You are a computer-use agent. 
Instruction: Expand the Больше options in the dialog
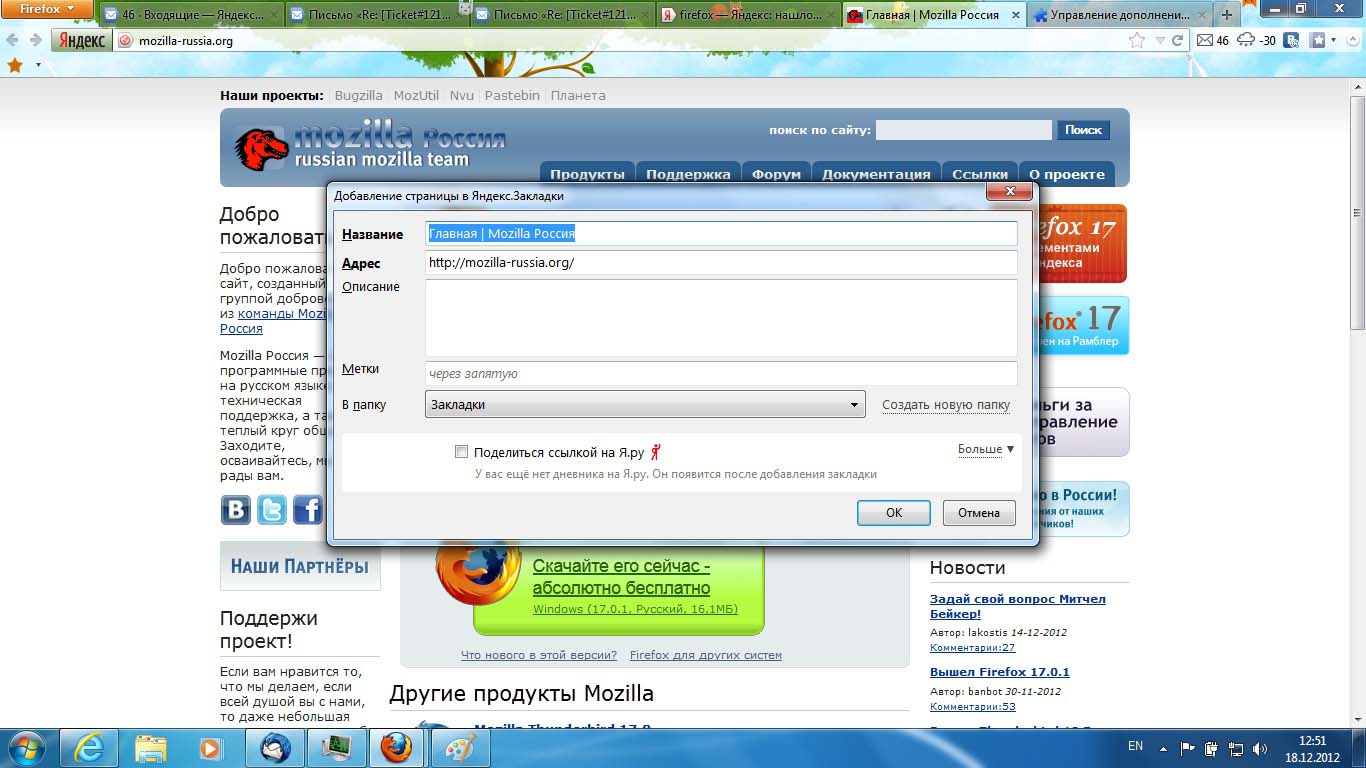tap(986, 449)
